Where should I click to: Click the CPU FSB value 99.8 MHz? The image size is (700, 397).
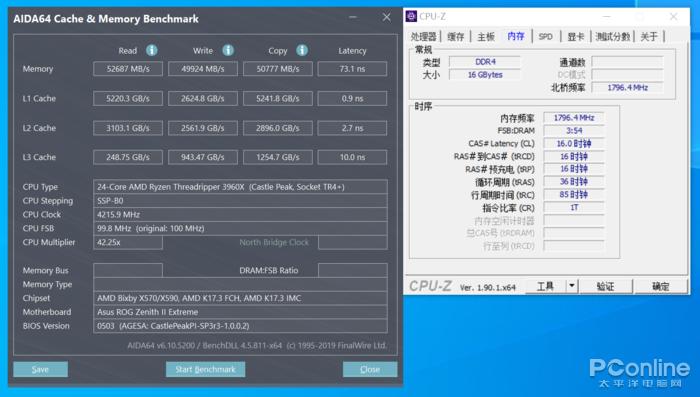(x=240, y=228)
